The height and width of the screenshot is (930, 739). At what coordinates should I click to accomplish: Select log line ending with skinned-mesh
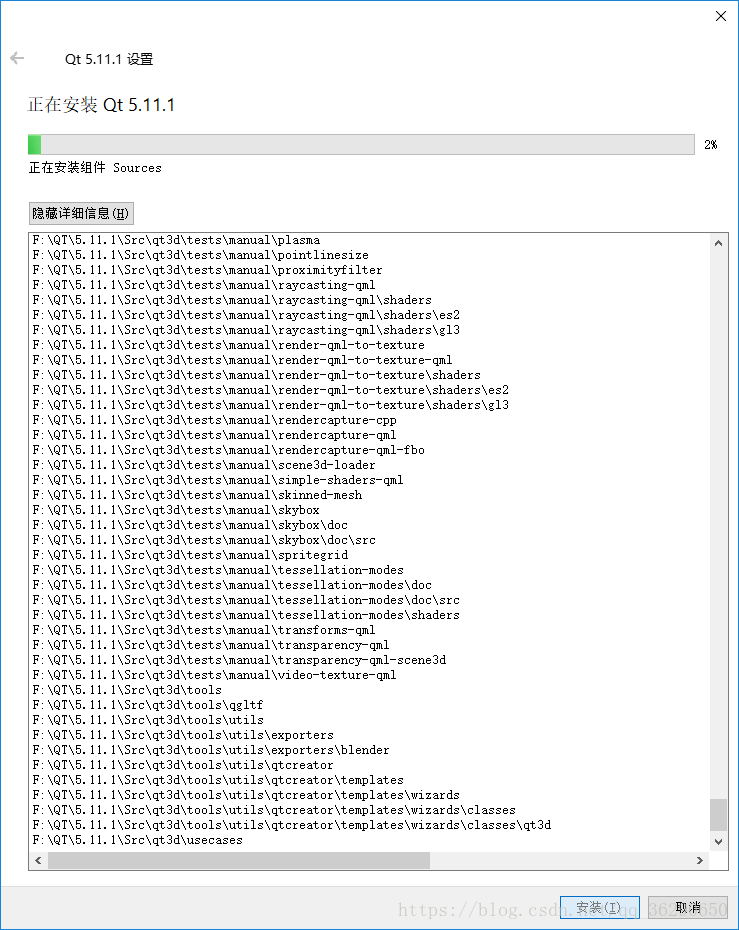click(x=197, y=495)
